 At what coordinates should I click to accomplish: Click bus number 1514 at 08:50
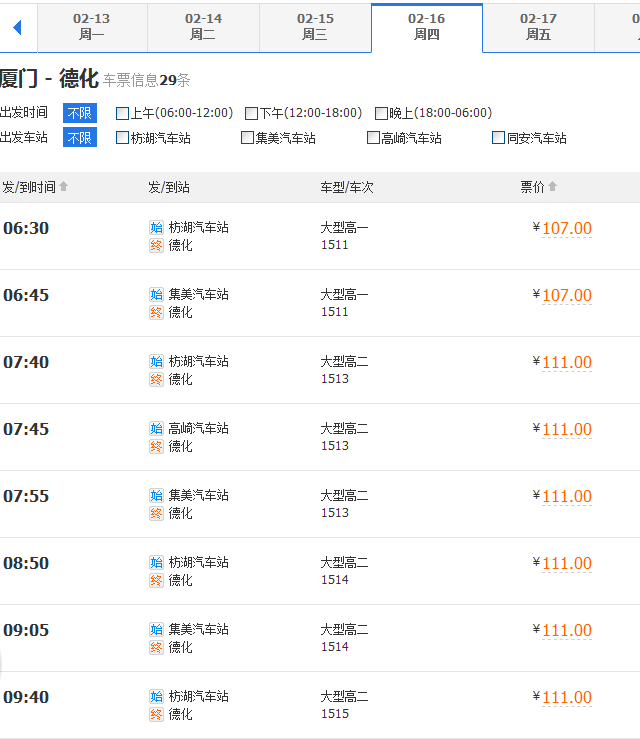pyautogui.click(x=335, y=580)
